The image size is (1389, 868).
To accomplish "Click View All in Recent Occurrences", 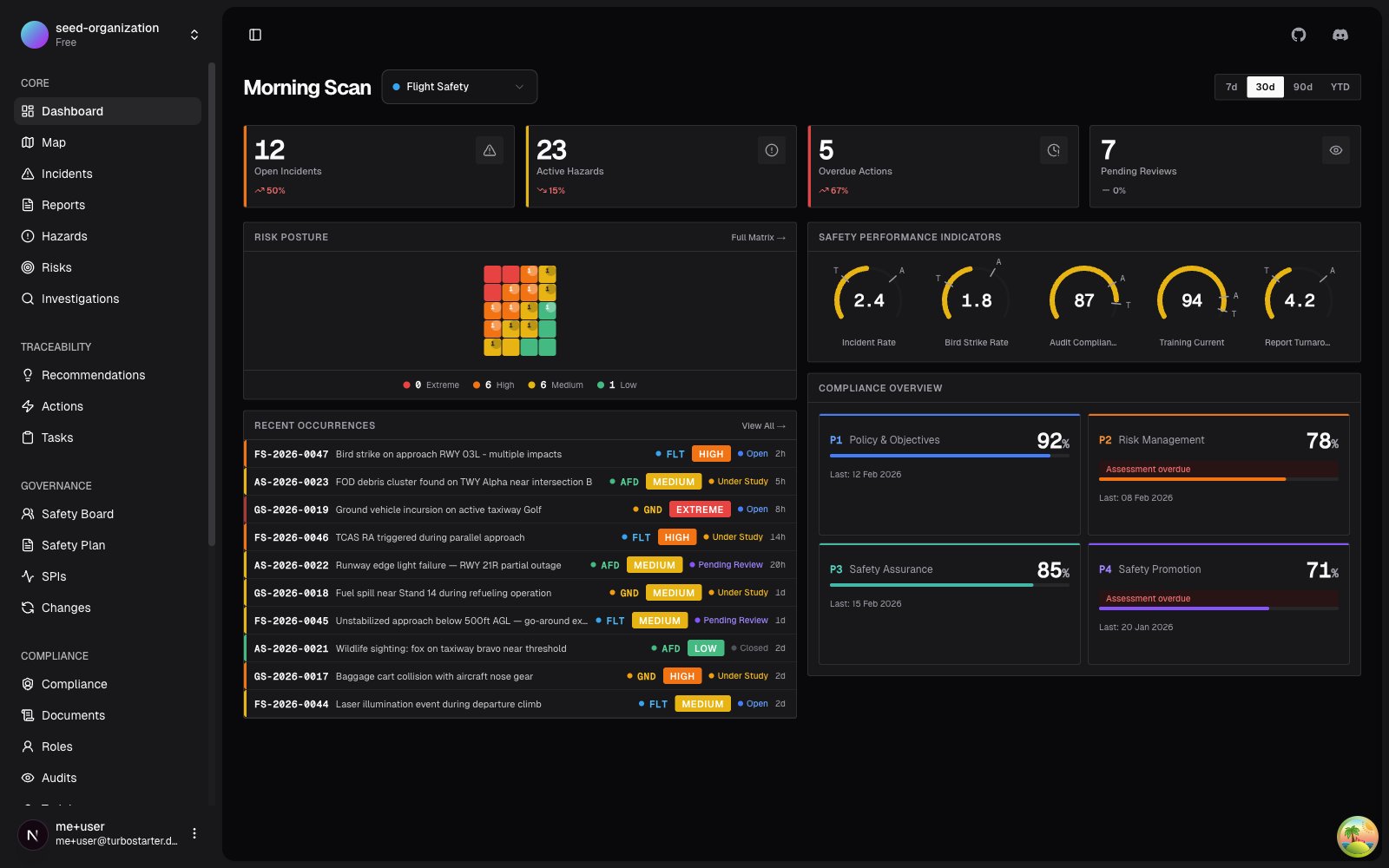I will (x=763, y=425).
